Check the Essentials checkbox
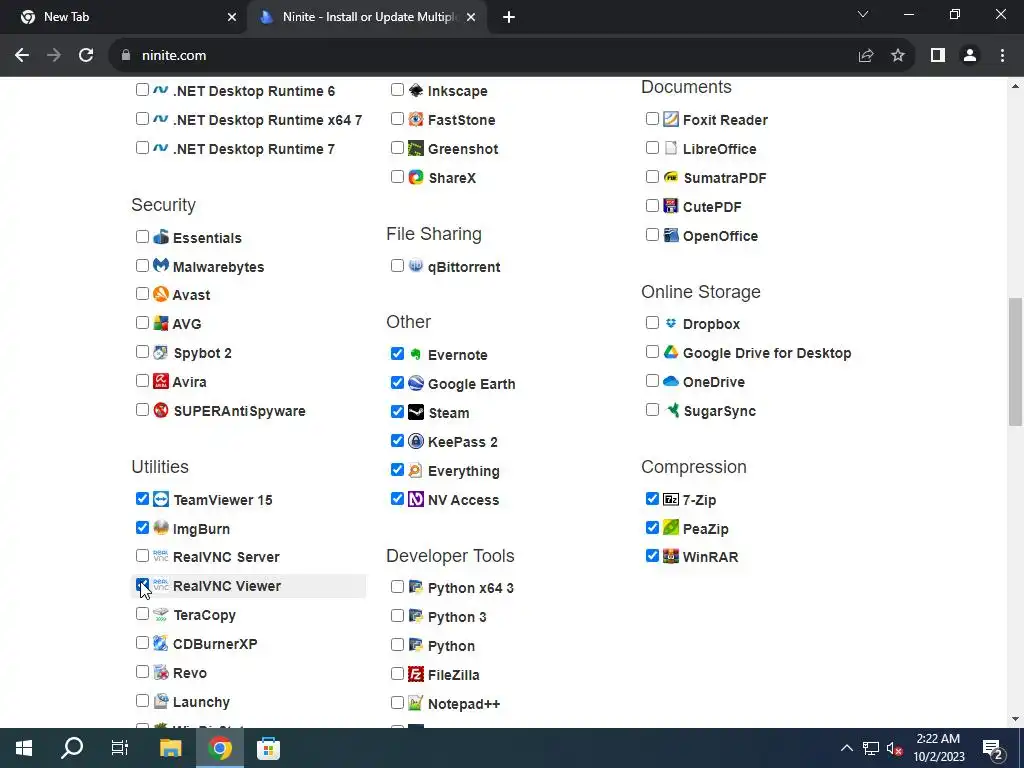The image size is (1024, 768). pyautogui.click(x=142, y=236)
